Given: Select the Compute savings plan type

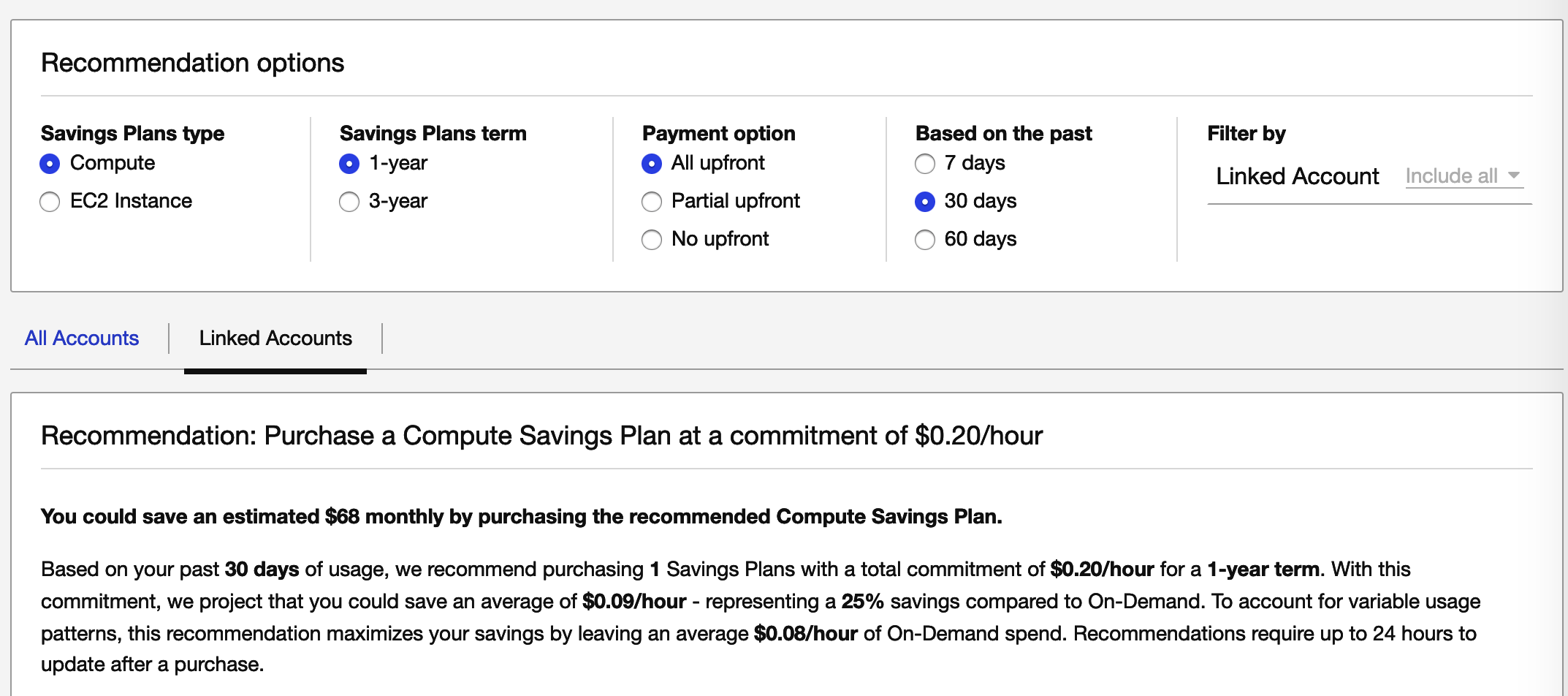Looking at the screenshot, I should [50, 164].
